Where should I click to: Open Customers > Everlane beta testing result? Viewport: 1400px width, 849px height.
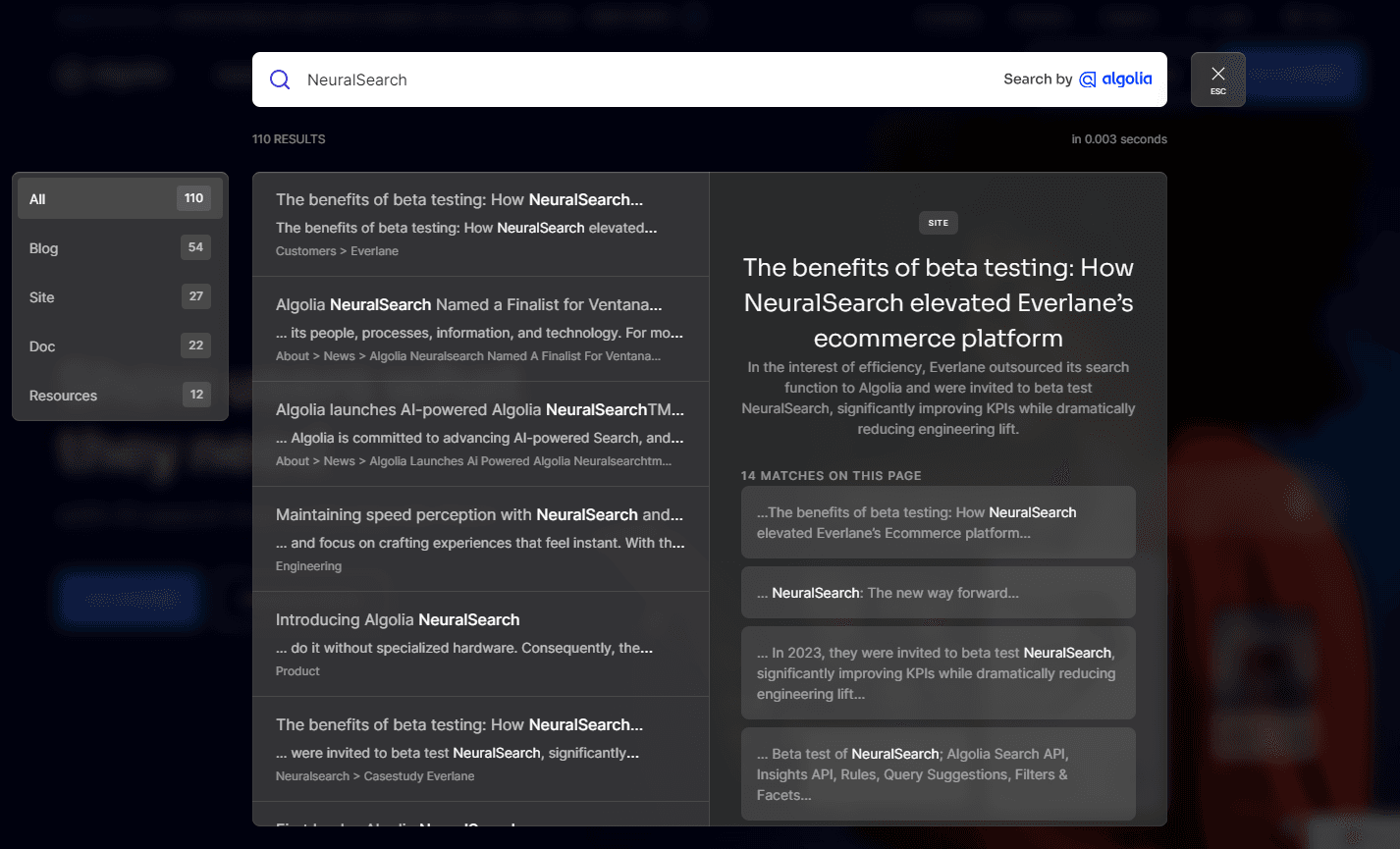pos(481,225)
